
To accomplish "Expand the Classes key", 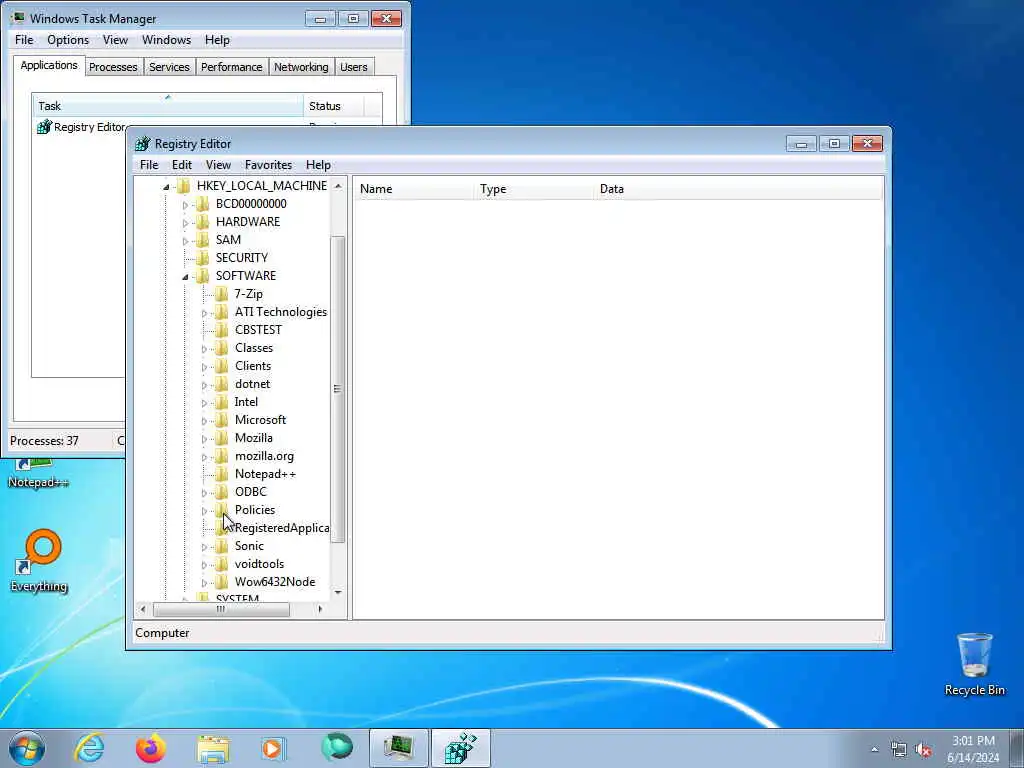I will [x=204, y=349].
